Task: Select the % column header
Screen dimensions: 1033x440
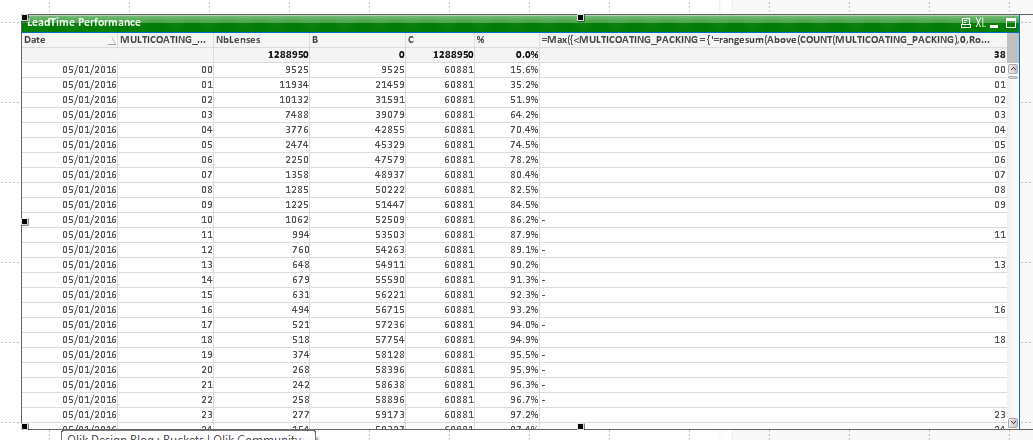Action: (507, 40)
